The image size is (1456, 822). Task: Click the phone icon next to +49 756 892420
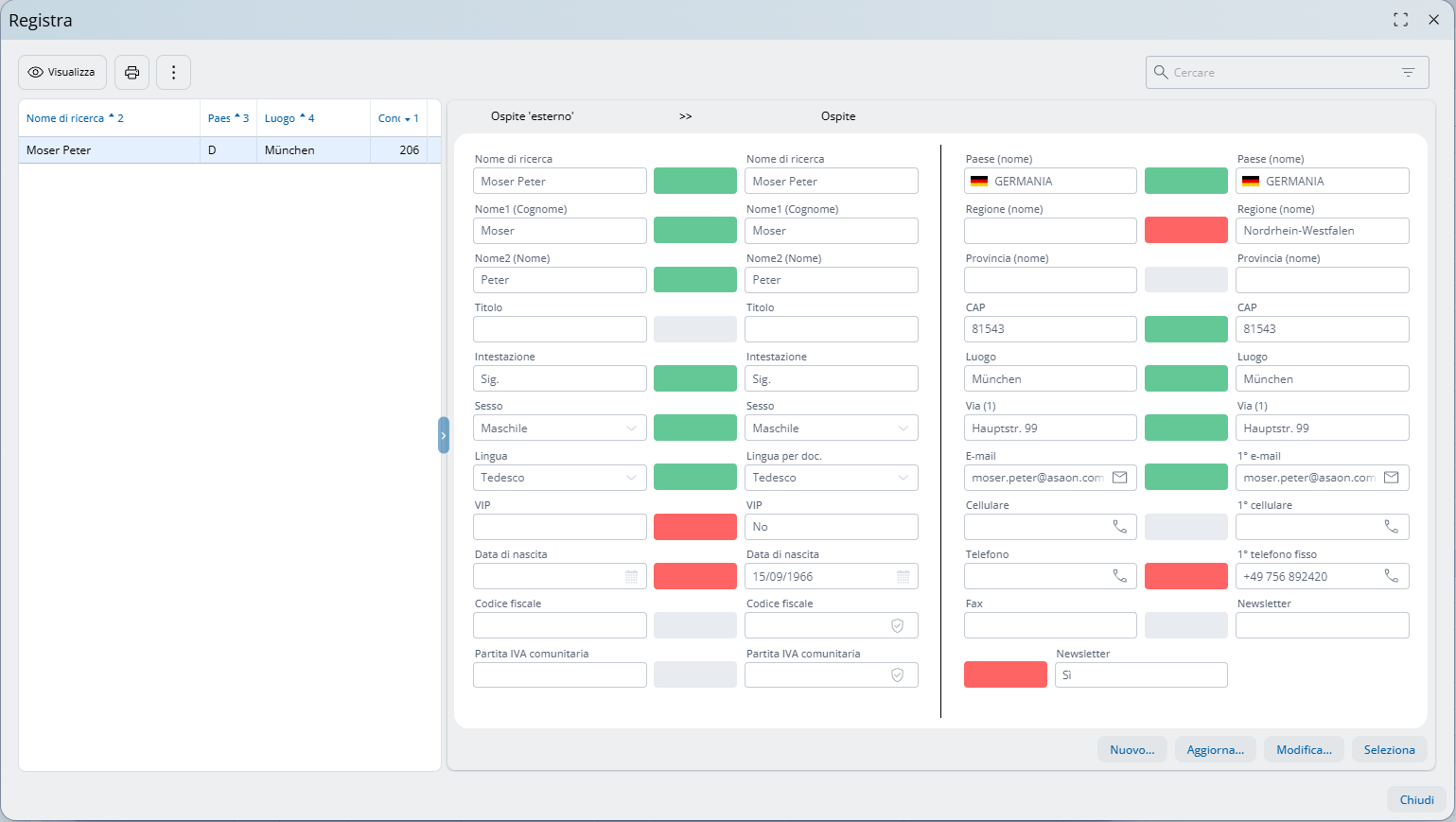coord(1391,576)
